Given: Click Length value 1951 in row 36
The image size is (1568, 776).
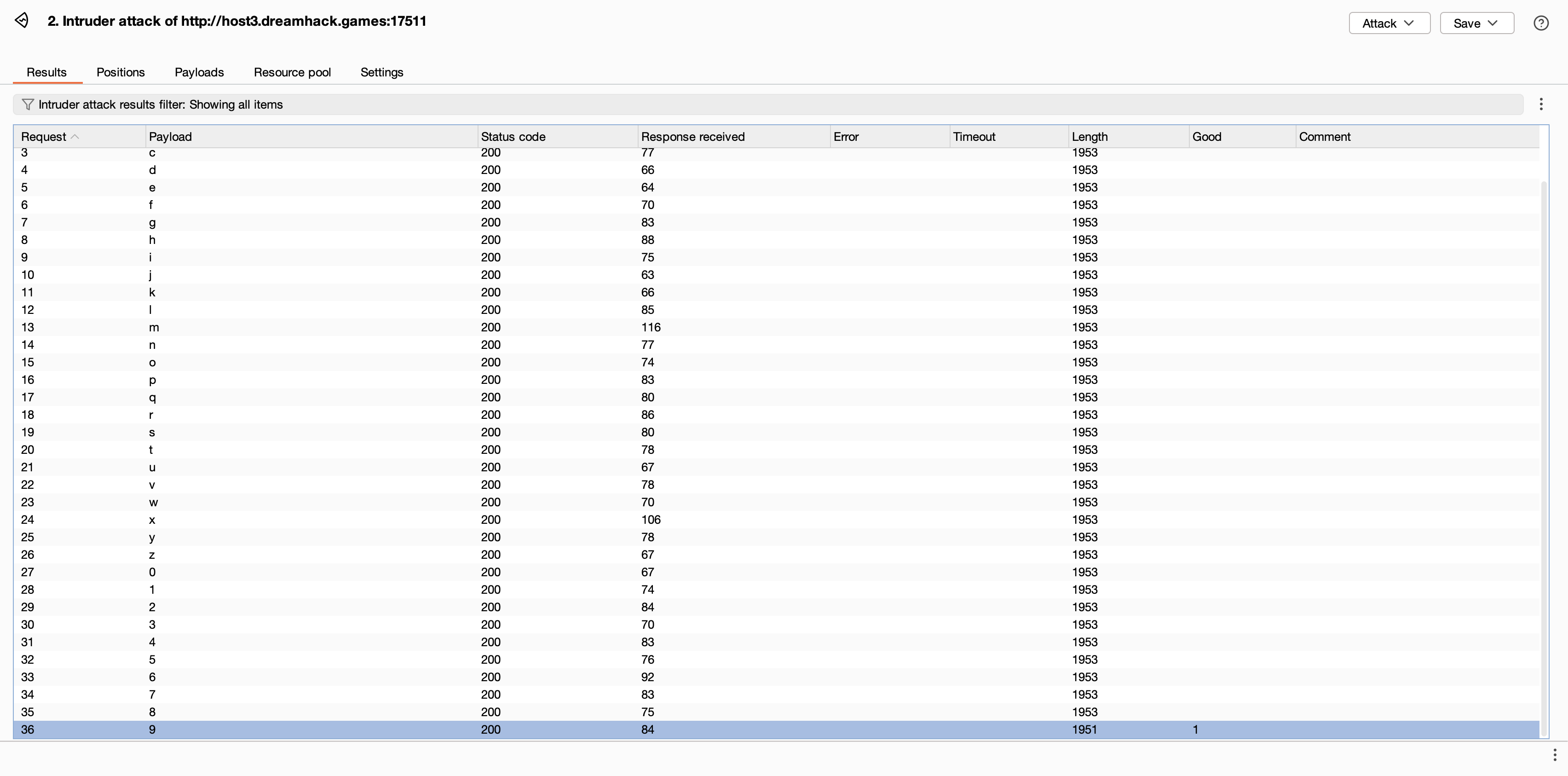Looking at the screenshot, I should [x=1084, y=729].
